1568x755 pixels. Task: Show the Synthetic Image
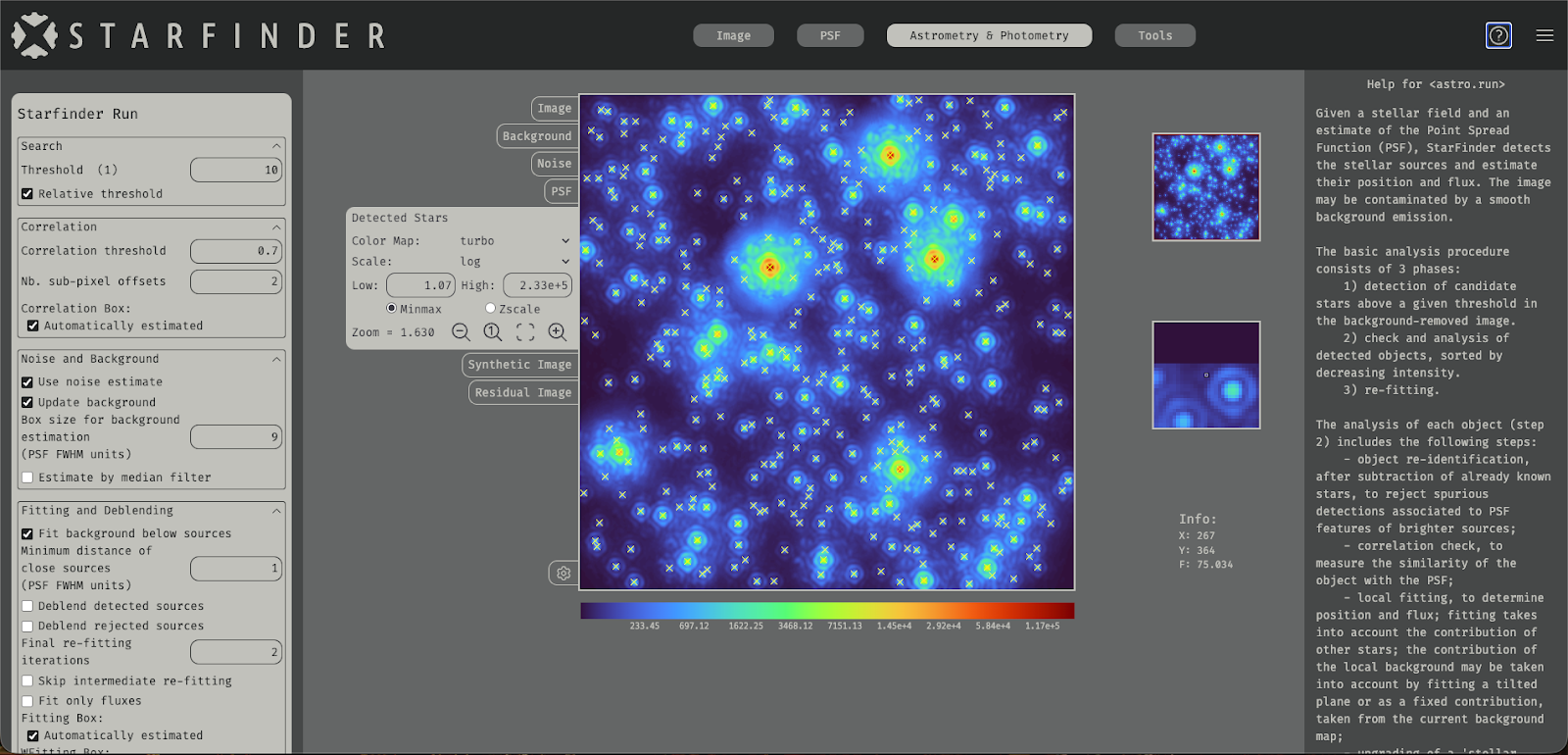[519, 365]
